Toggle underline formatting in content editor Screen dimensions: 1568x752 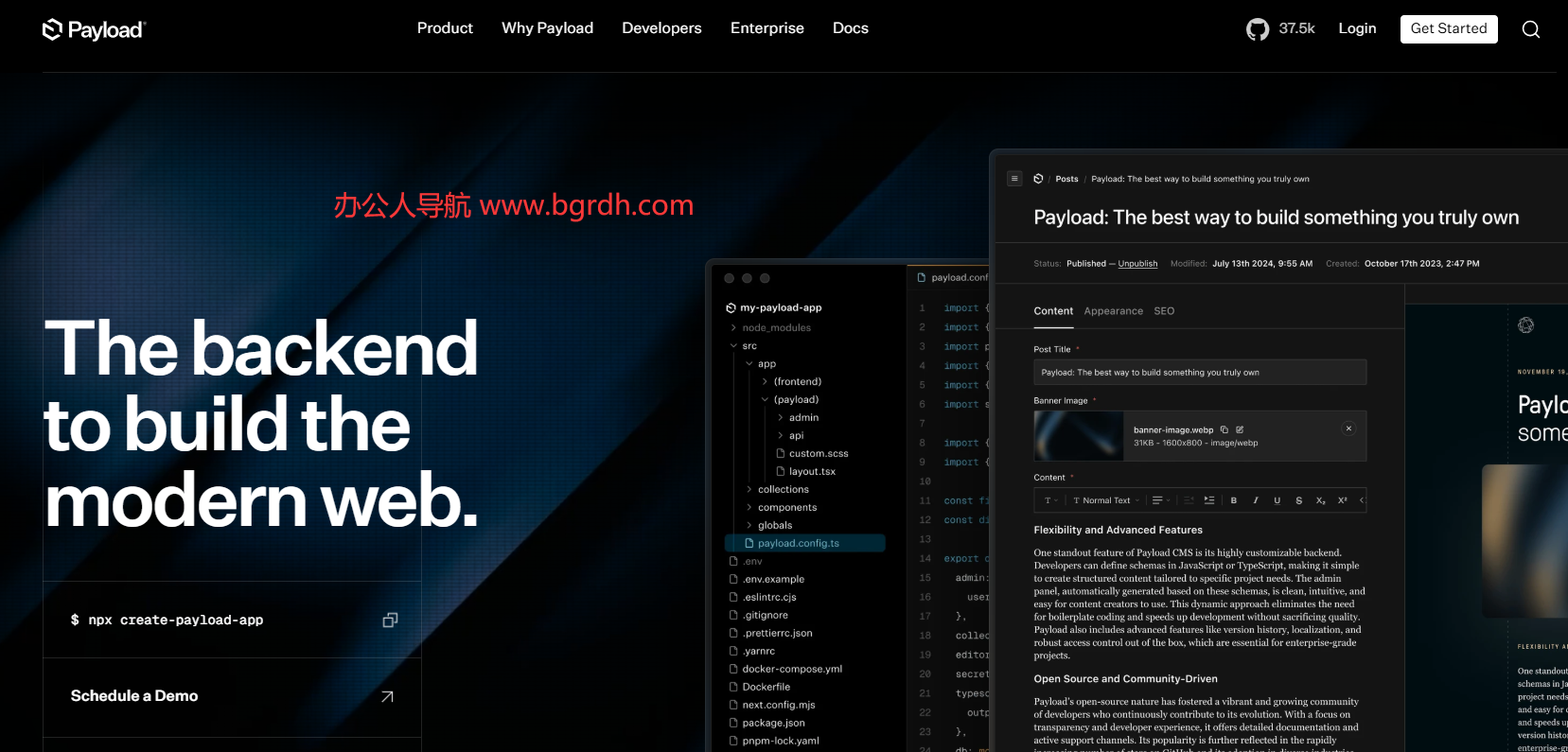tap(1277, 500)
